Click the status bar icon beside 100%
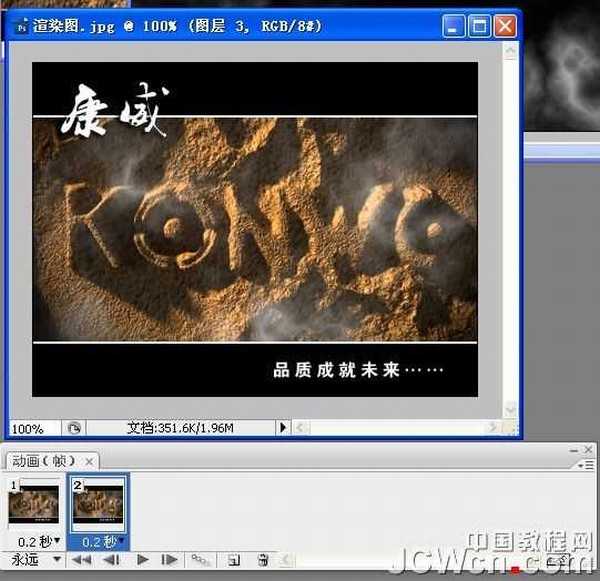The image size is (600, 581). 74,428
